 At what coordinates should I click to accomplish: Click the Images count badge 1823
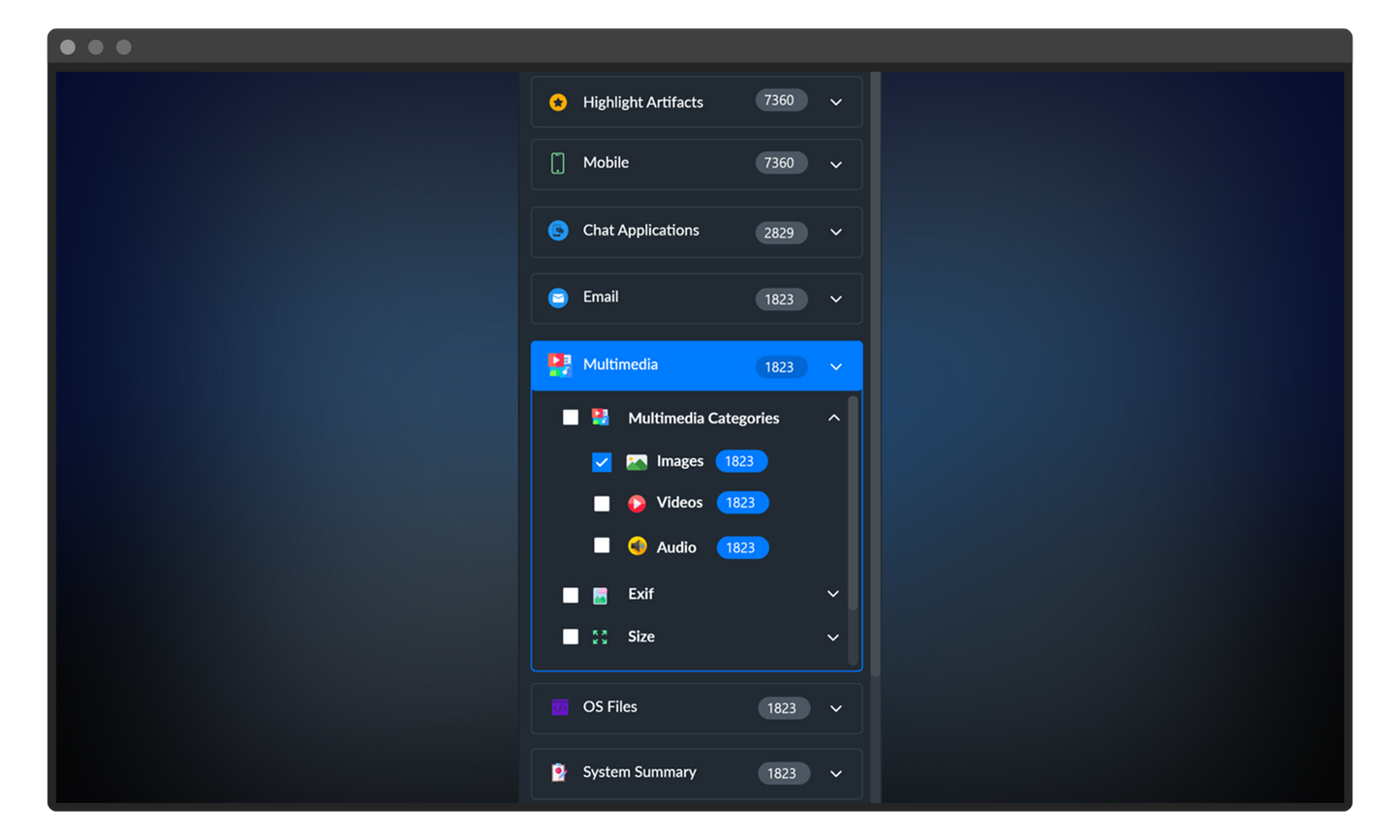(740, 461)
